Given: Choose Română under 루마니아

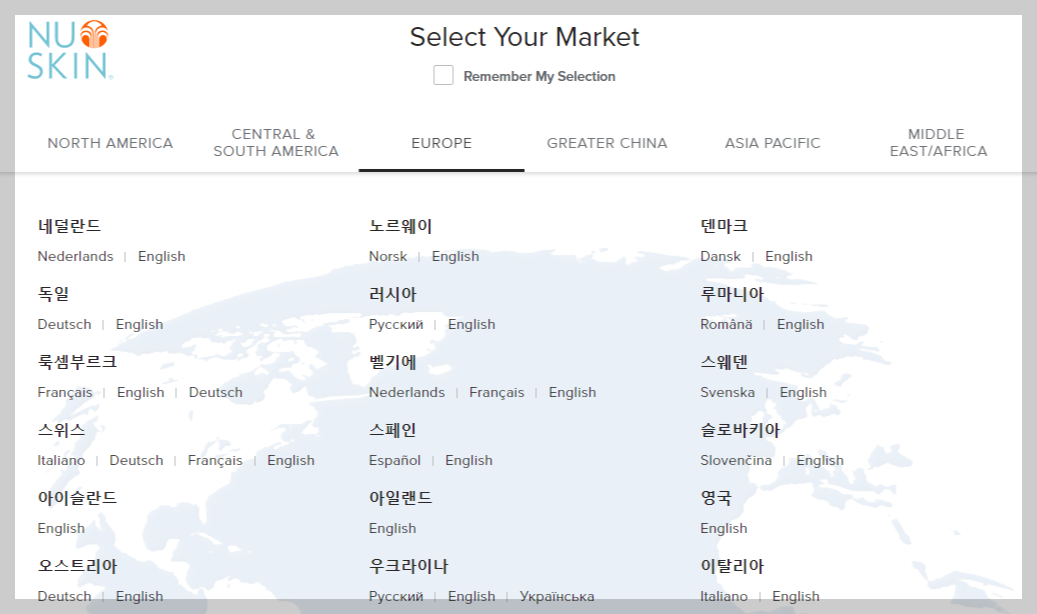Looking at the screenshot, I should pyautogui.click(x=726, y=324).
